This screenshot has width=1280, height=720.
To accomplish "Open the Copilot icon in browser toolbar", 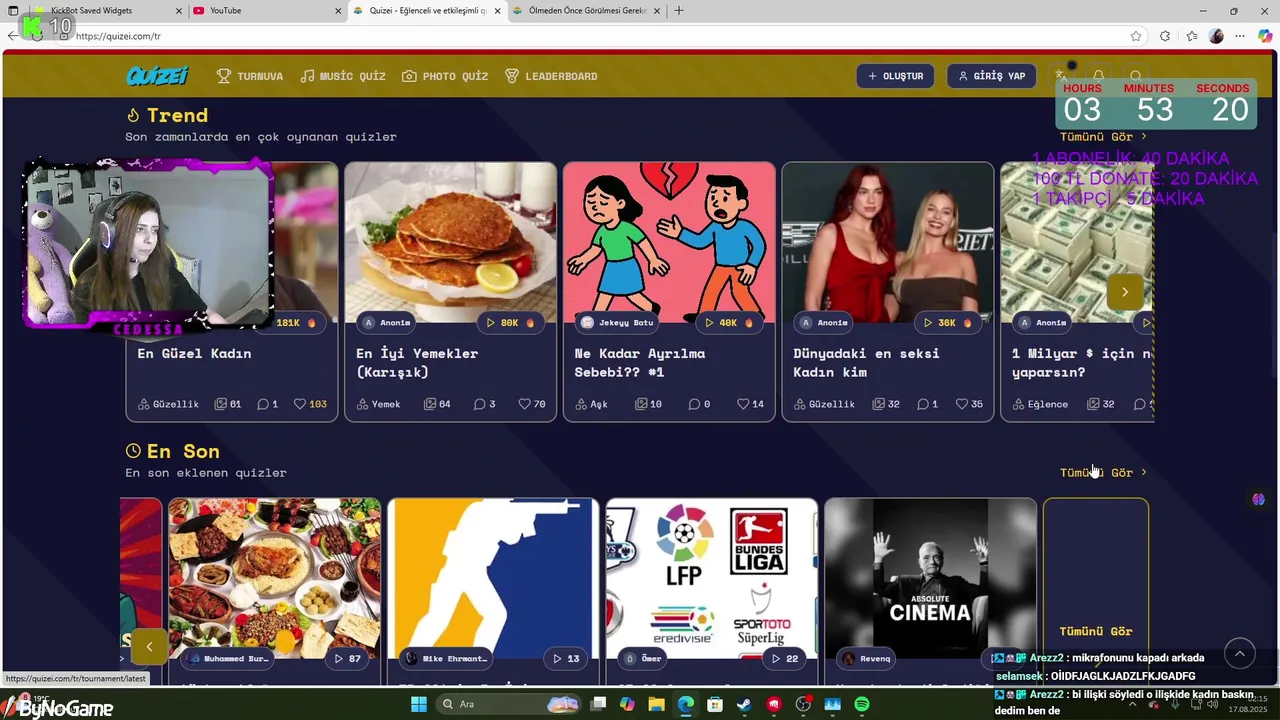I will (1265, 36).
